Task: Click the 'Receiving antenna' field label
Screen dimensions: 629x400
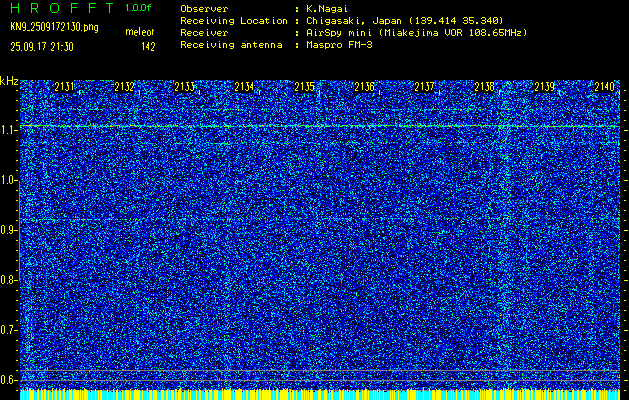Action: coord(231,45)
